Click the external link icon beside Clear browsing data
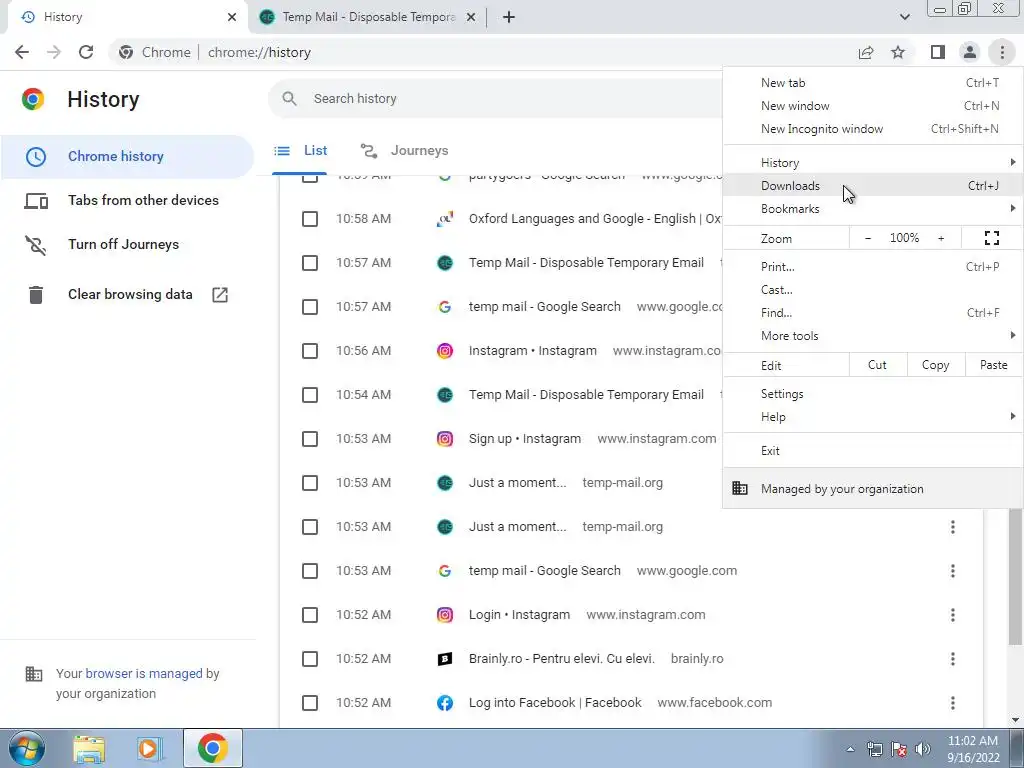This screenshot has width=1024, height=768. click(x=220, y=295)
